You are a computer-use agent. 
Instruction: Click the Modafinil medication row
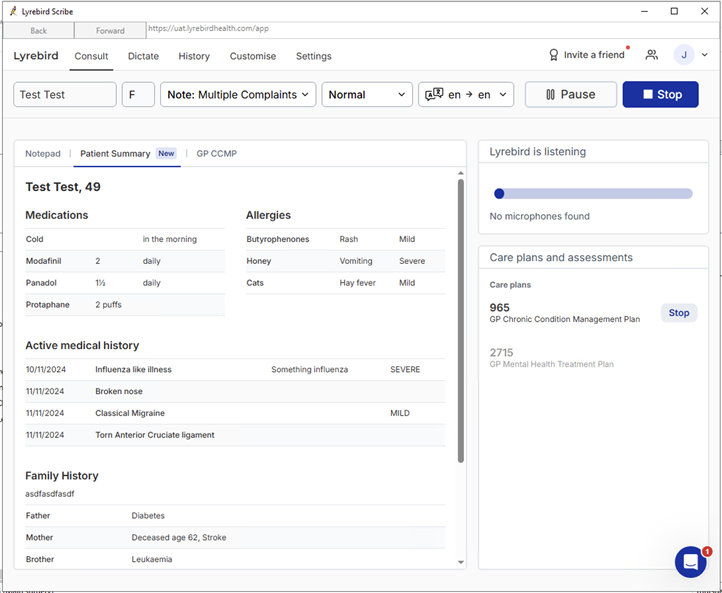125,261
